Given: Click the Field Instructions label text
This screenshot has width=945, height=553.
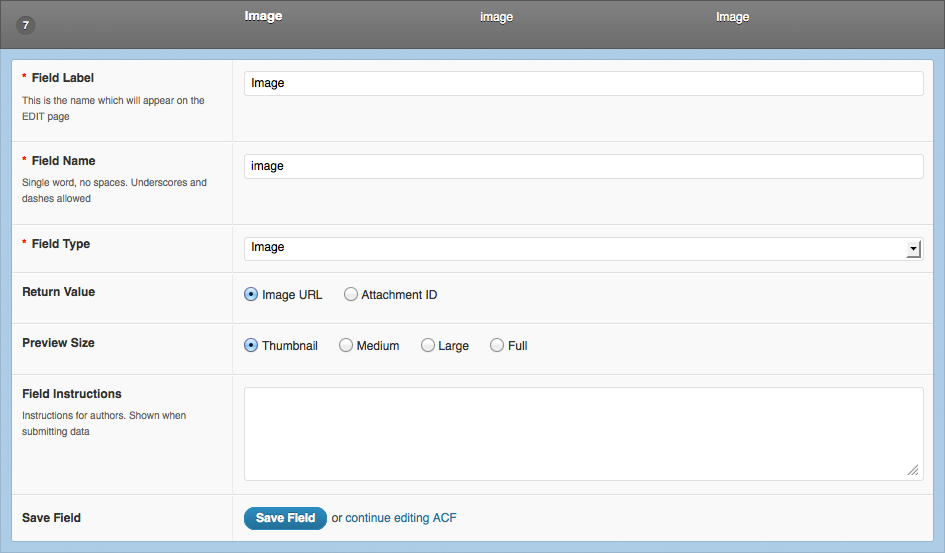Looking at the screenshot, I should coord(72,394).
